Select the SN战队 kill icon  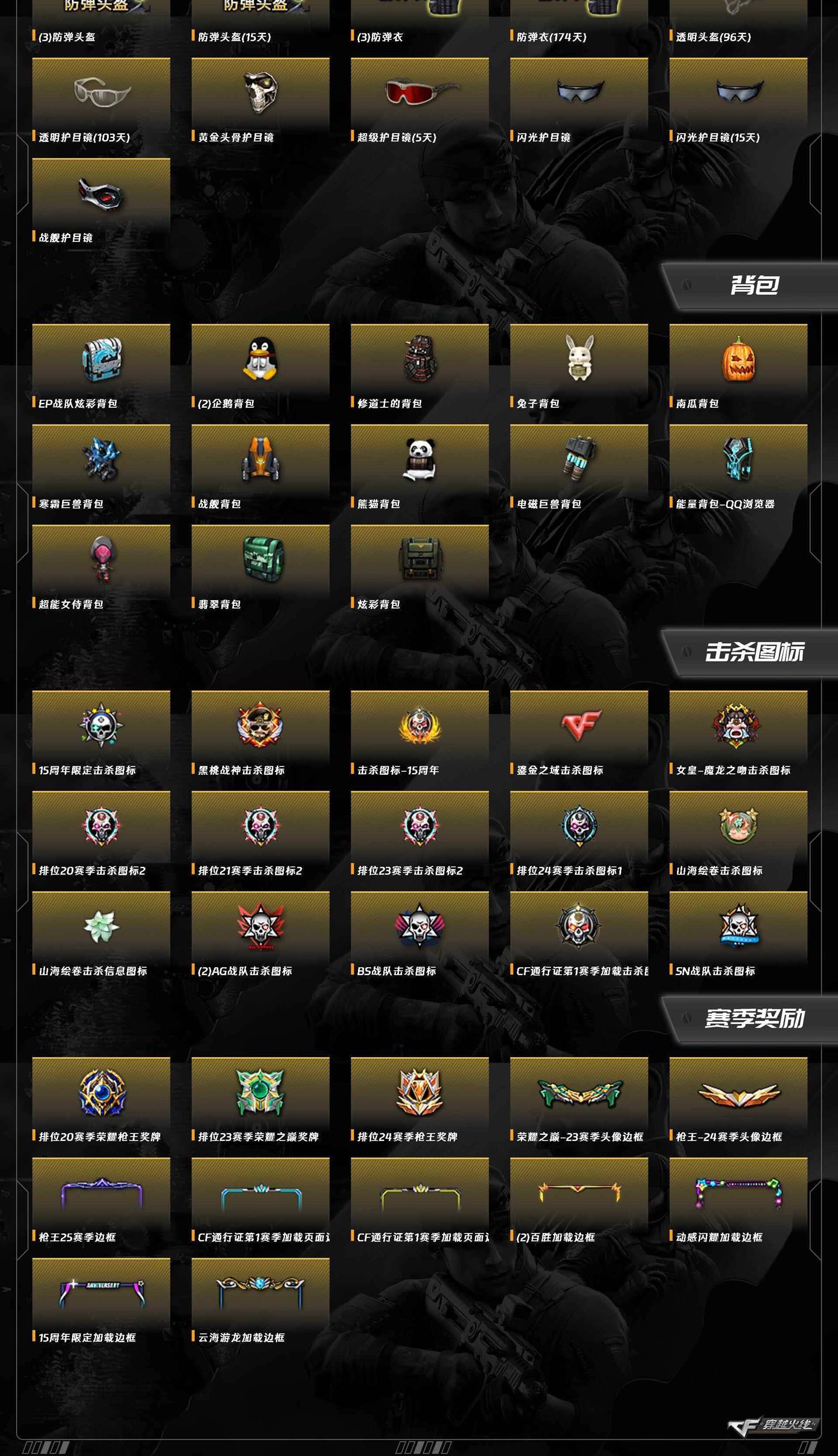coord(739,926)
